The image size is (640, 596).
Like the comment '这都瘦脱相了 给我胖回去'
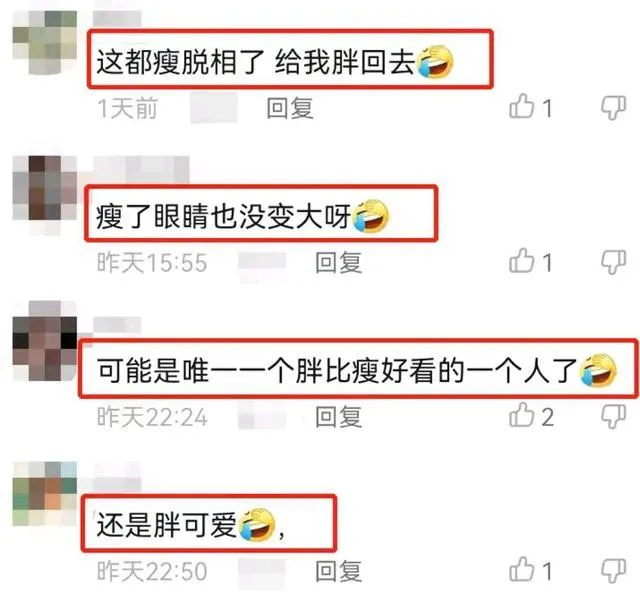pyautogui.click(x=522, y=107)
